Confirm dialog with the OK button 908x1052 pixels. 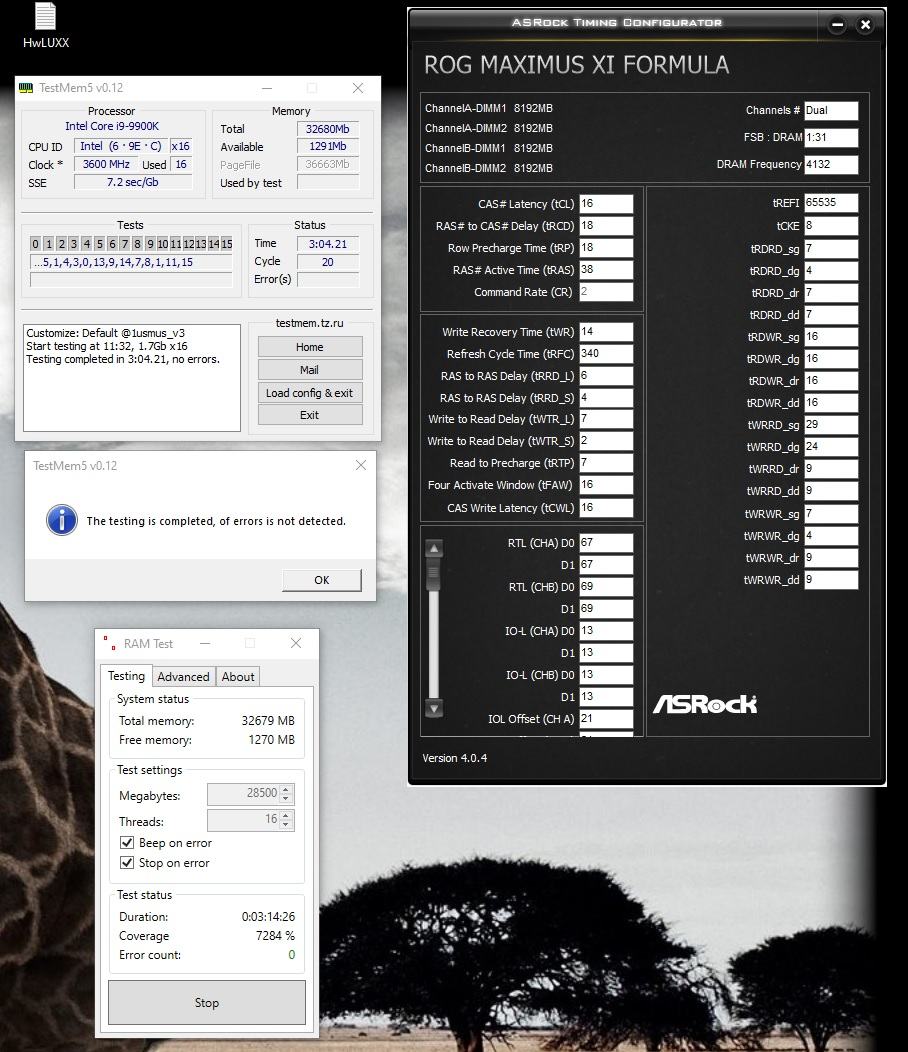point(321,580)
